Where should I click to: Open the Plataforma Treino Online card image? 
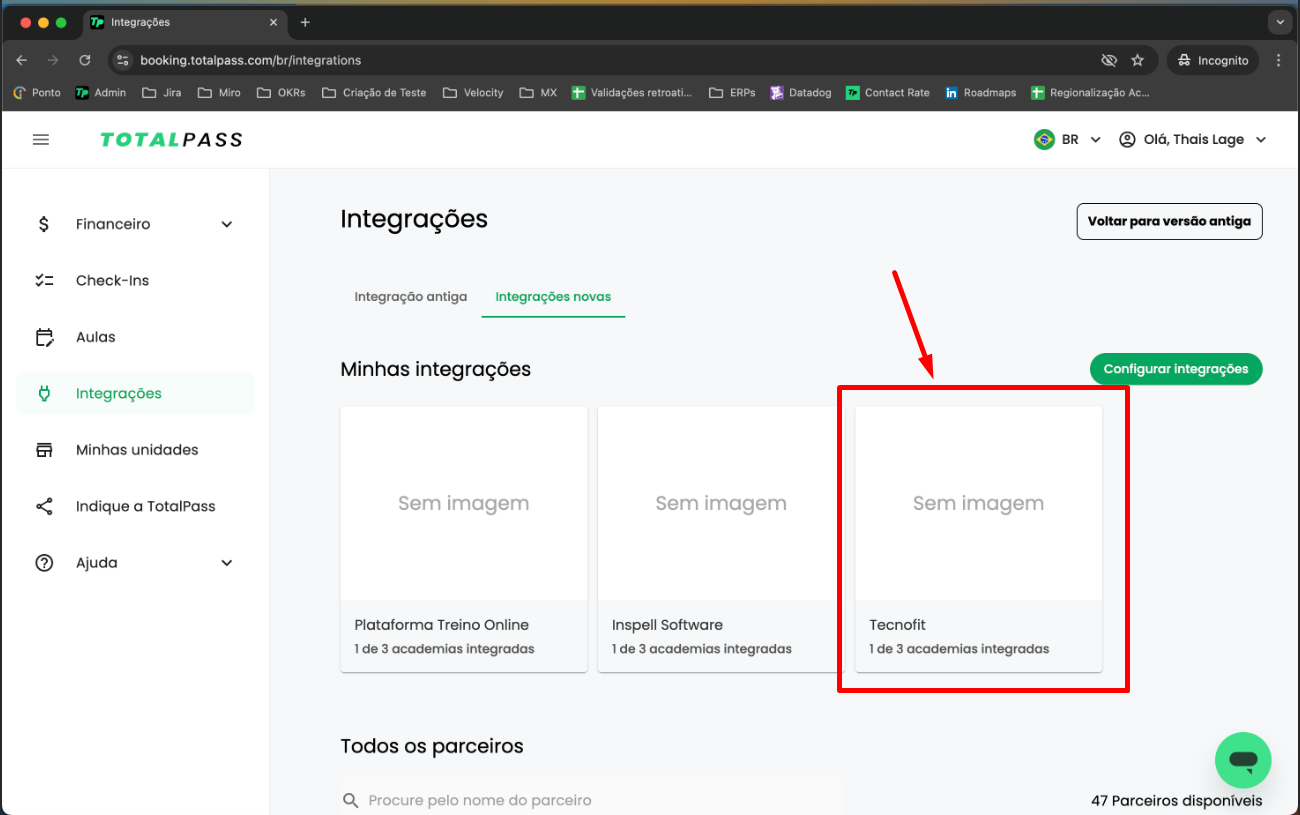pos(464,503)
